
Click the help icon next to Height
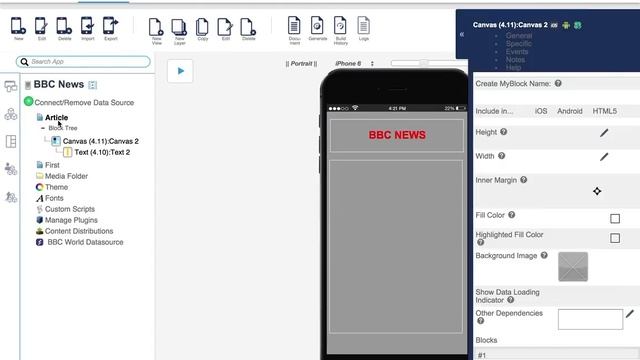coord(504,132)
